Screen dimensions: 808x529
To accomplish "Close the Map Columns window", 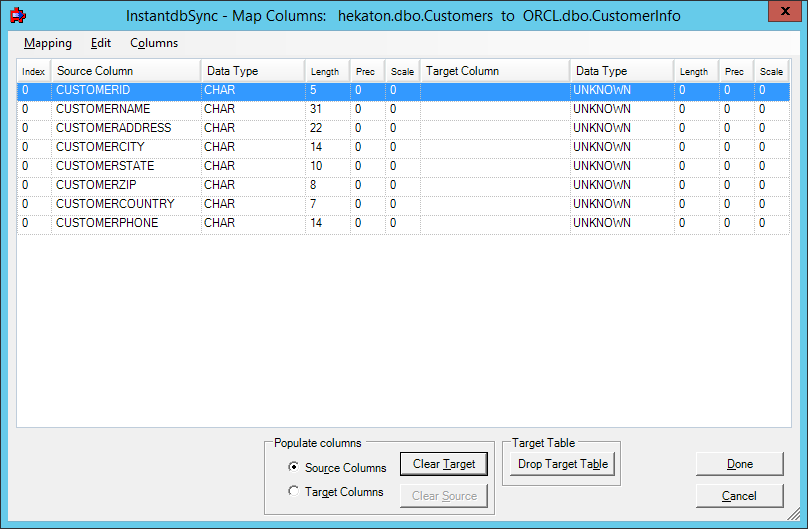I will tap(785, 11).
